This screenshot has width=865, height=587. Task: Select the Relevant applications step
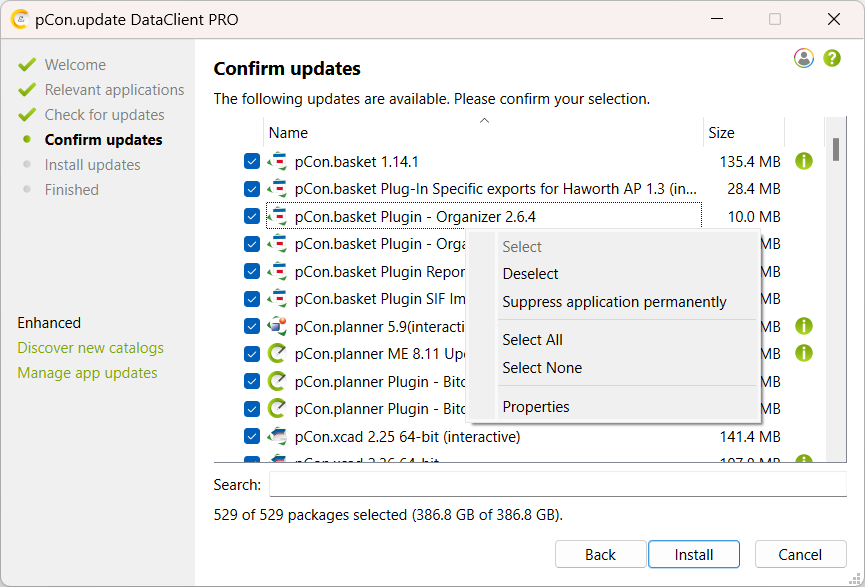tap(114, 89)
